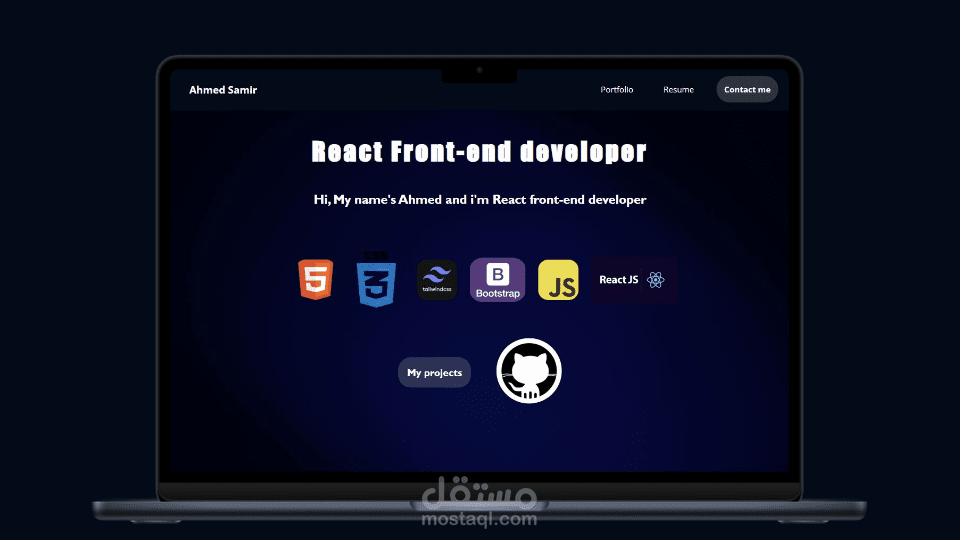Open the Portfolio nav link
This screenshot has width=960, height=540.
click(617, 89)
